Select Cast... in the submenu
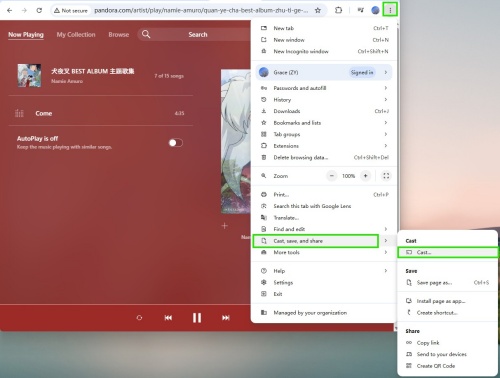500x378 pixels. 448,252
